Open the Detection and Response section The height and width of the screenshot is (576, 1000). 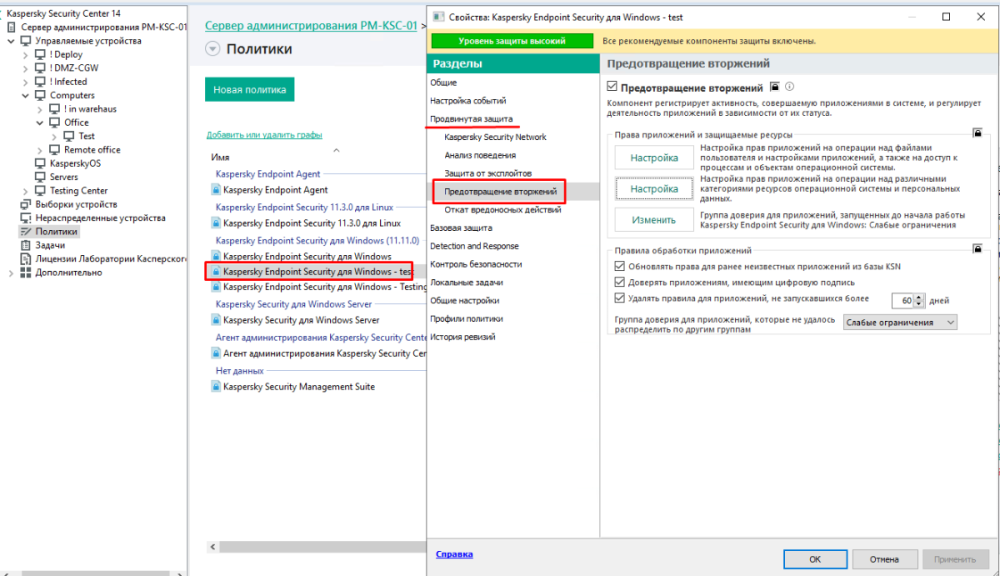point(474,246)
